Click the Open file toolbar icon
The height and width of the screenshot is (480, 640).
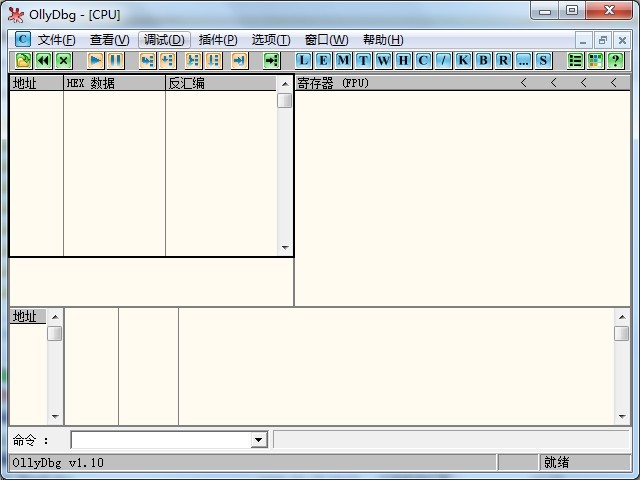click(x=23, y=60)
